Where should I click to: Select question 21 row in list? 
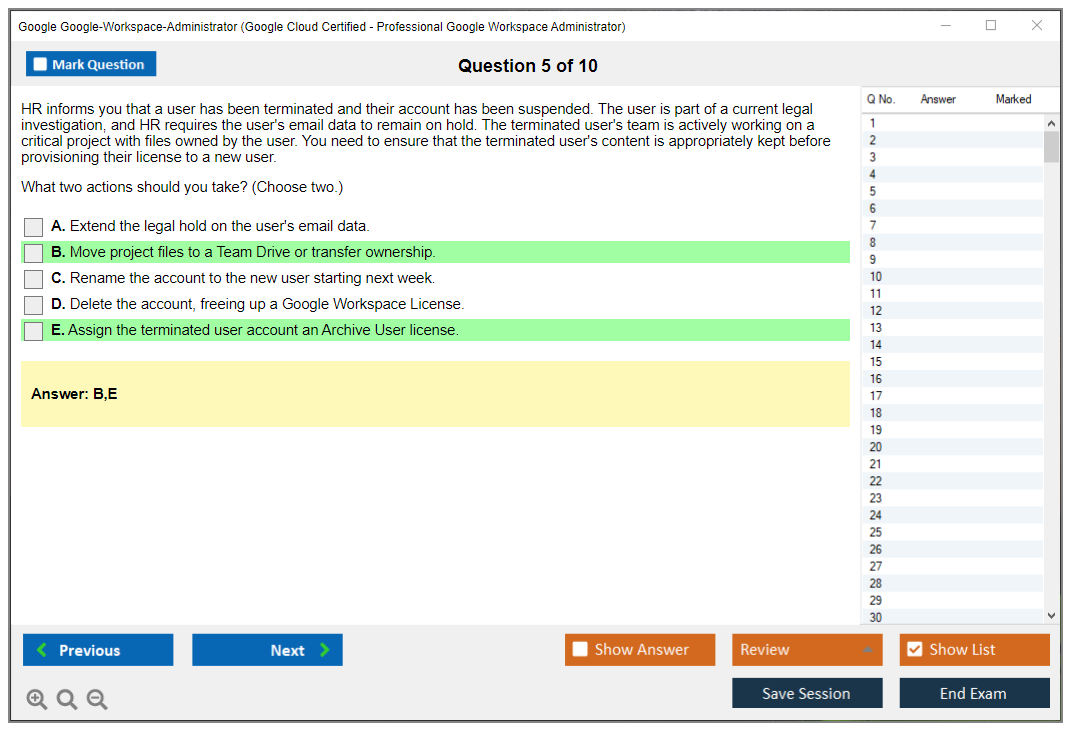pos(876,464)
